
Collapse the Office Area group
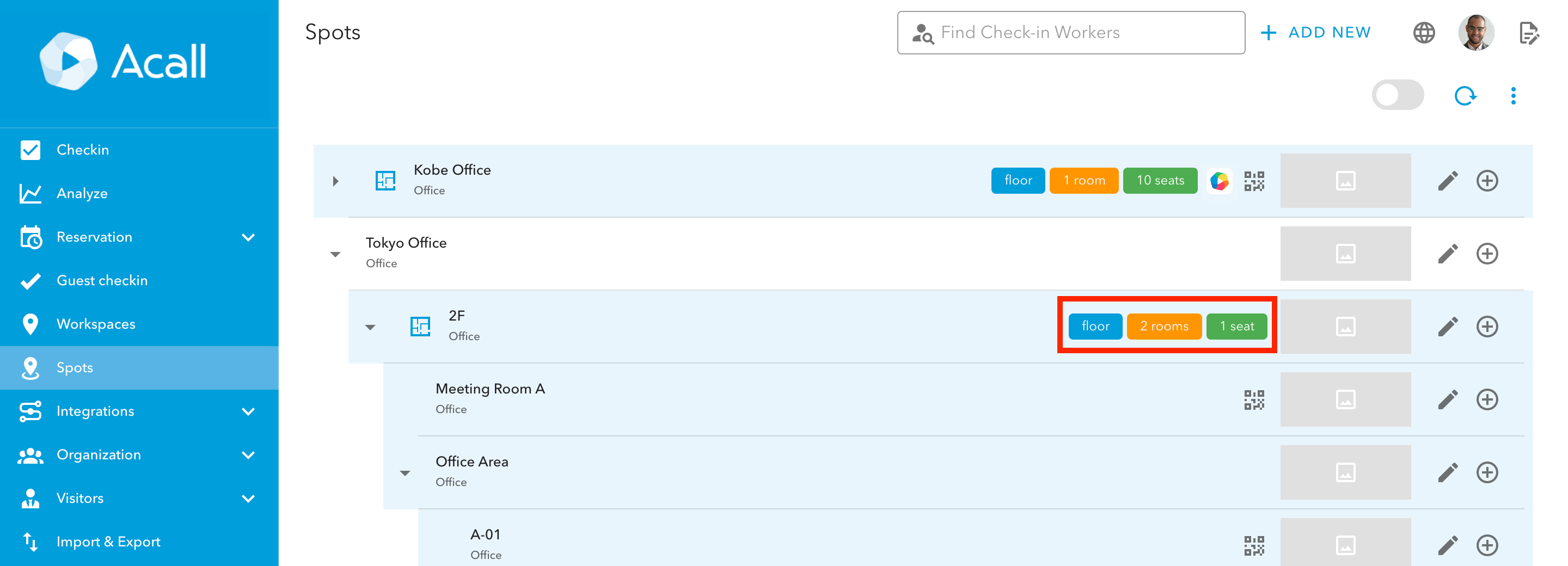click(405, 473)
